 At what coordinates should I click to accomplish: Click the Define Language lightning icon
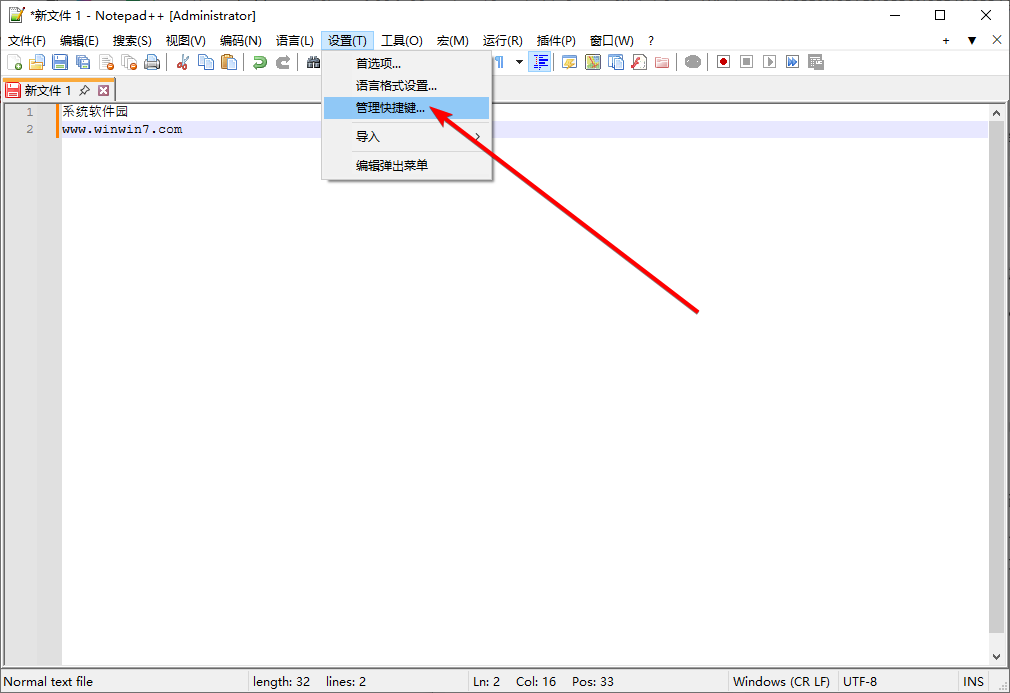[x=569, y=62]
